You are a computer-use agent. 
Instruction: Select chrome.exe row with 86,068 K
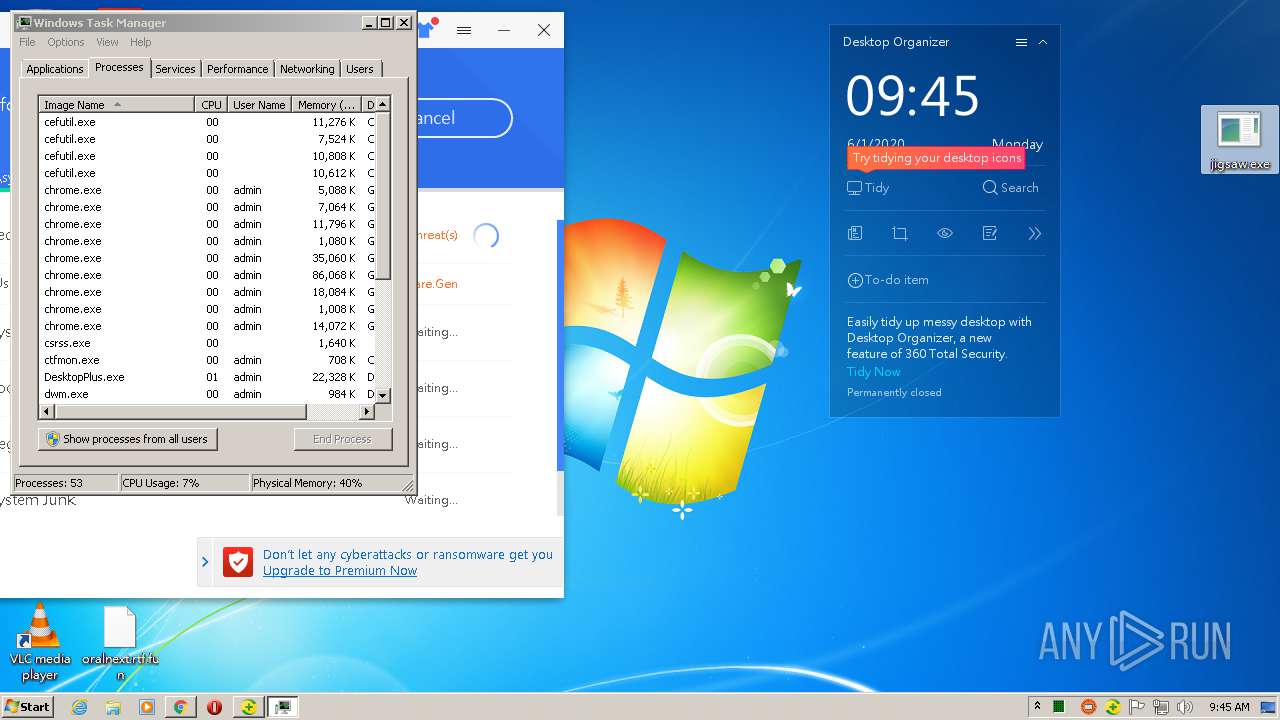tap(207, 275)
